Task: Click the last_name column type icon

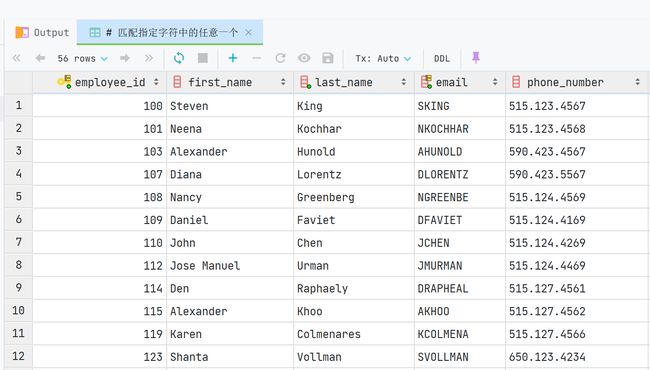Action: (305, 82)
